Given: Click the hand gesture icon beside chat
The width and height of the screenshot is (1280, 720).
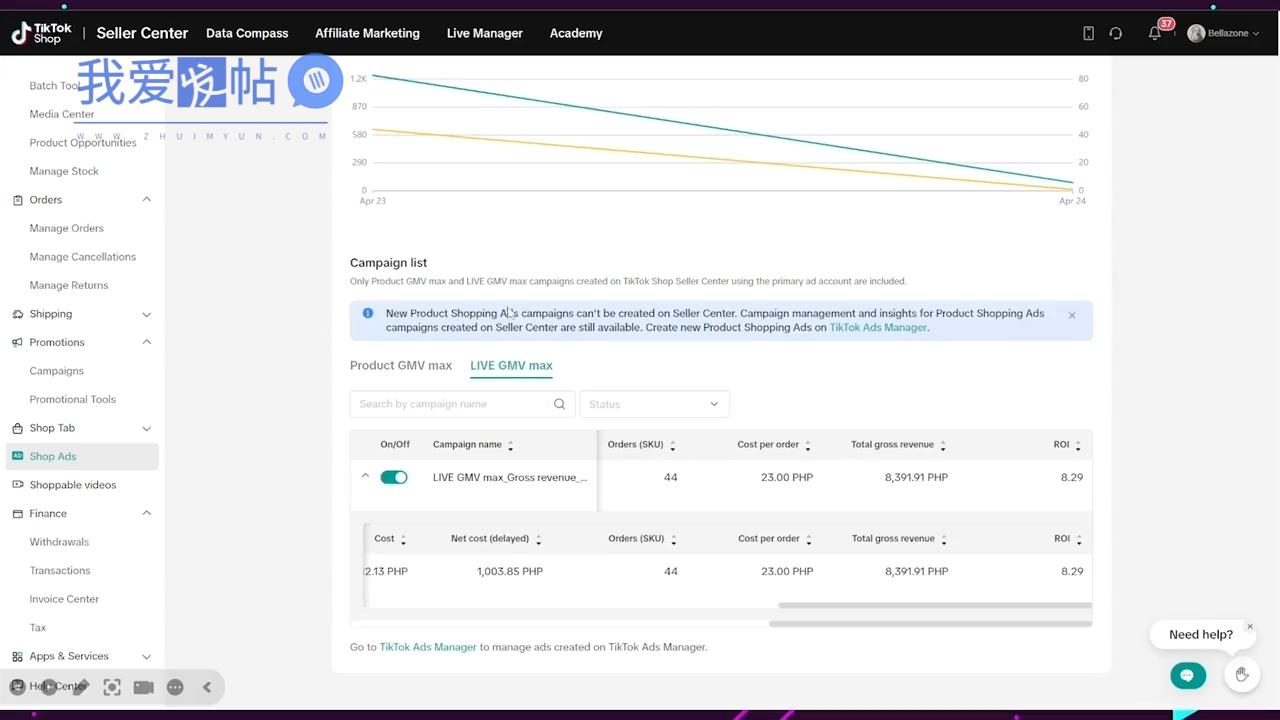Looking at the screenshot, I should coord(1242,675).
